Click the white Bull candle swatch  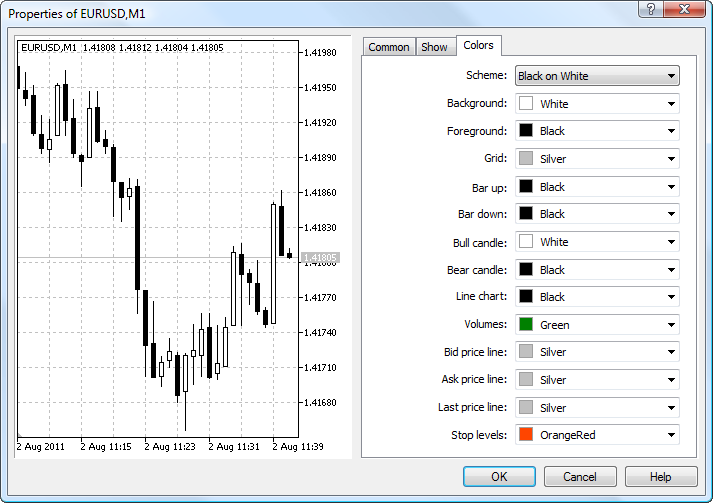pos(526,241)
